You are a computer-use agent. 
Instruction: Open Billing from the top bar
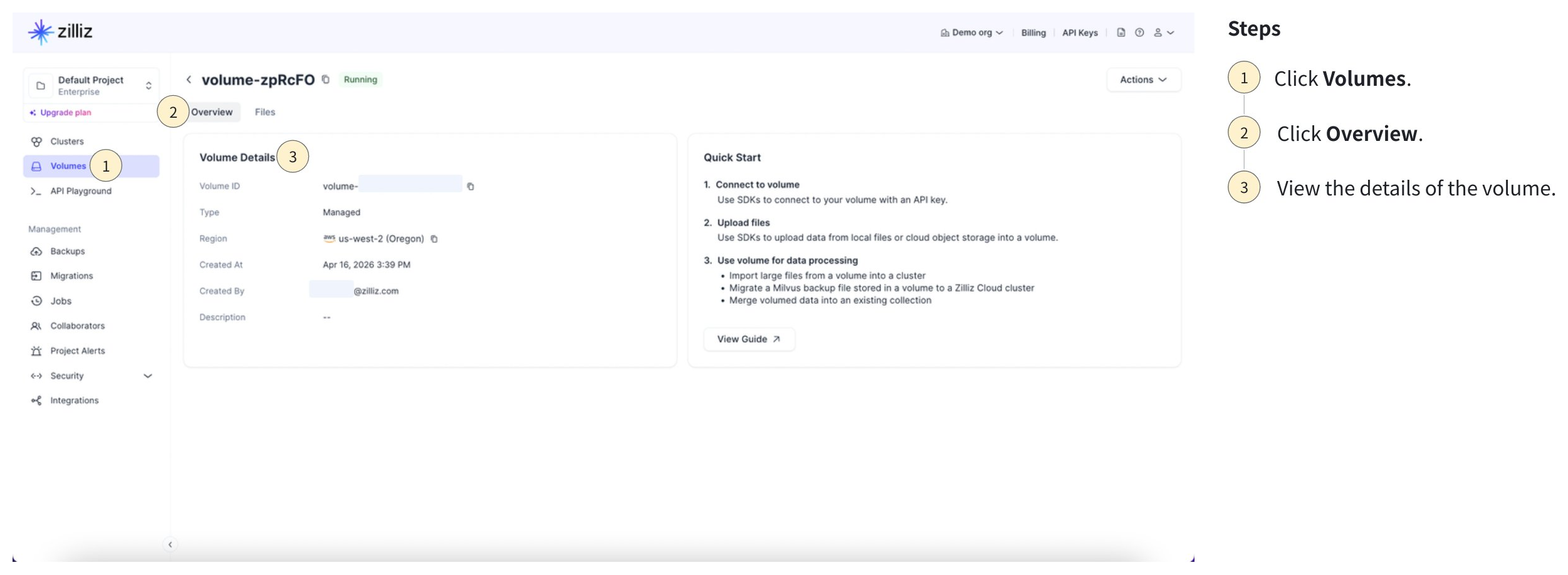[x=1033, y=33]
